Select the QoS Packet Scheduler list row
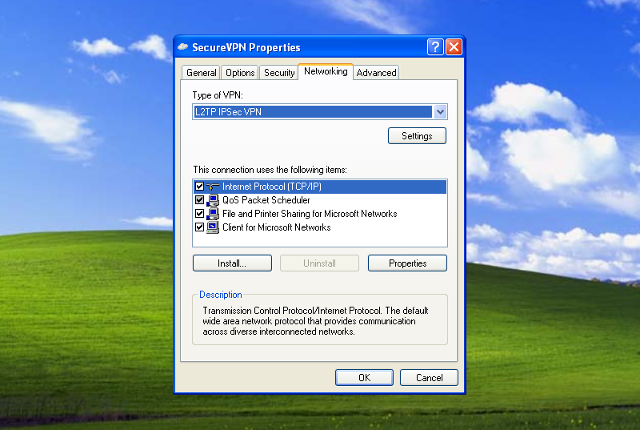640x430 pixels. pyautogui.click(x=320, y=200)
